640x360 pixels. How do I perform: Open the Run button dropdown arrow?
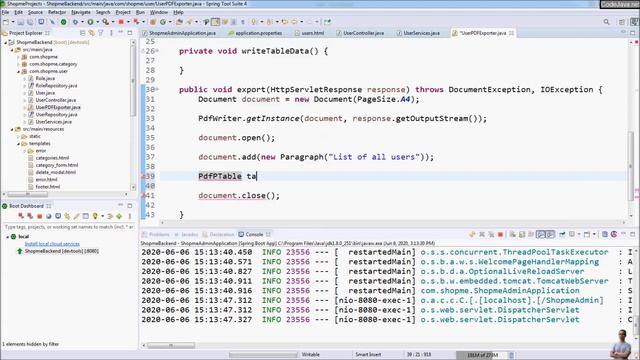pyautogui.click(x=98, y=22)
